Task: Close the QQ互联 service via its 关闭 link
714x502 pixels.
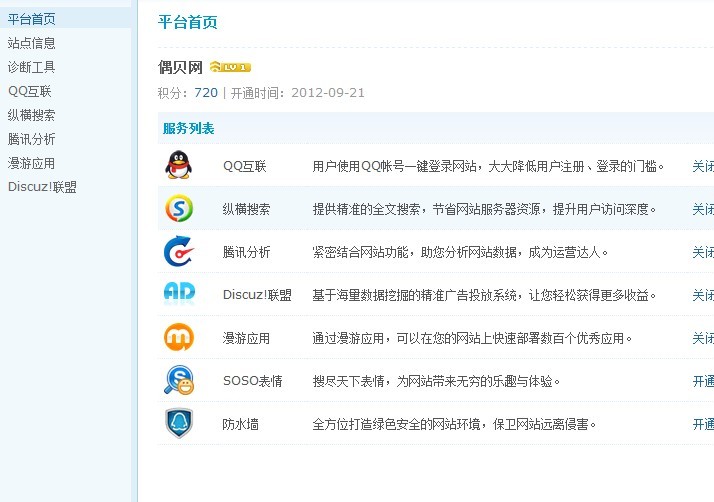Action: pyautogui.click(x=703, y=166)
